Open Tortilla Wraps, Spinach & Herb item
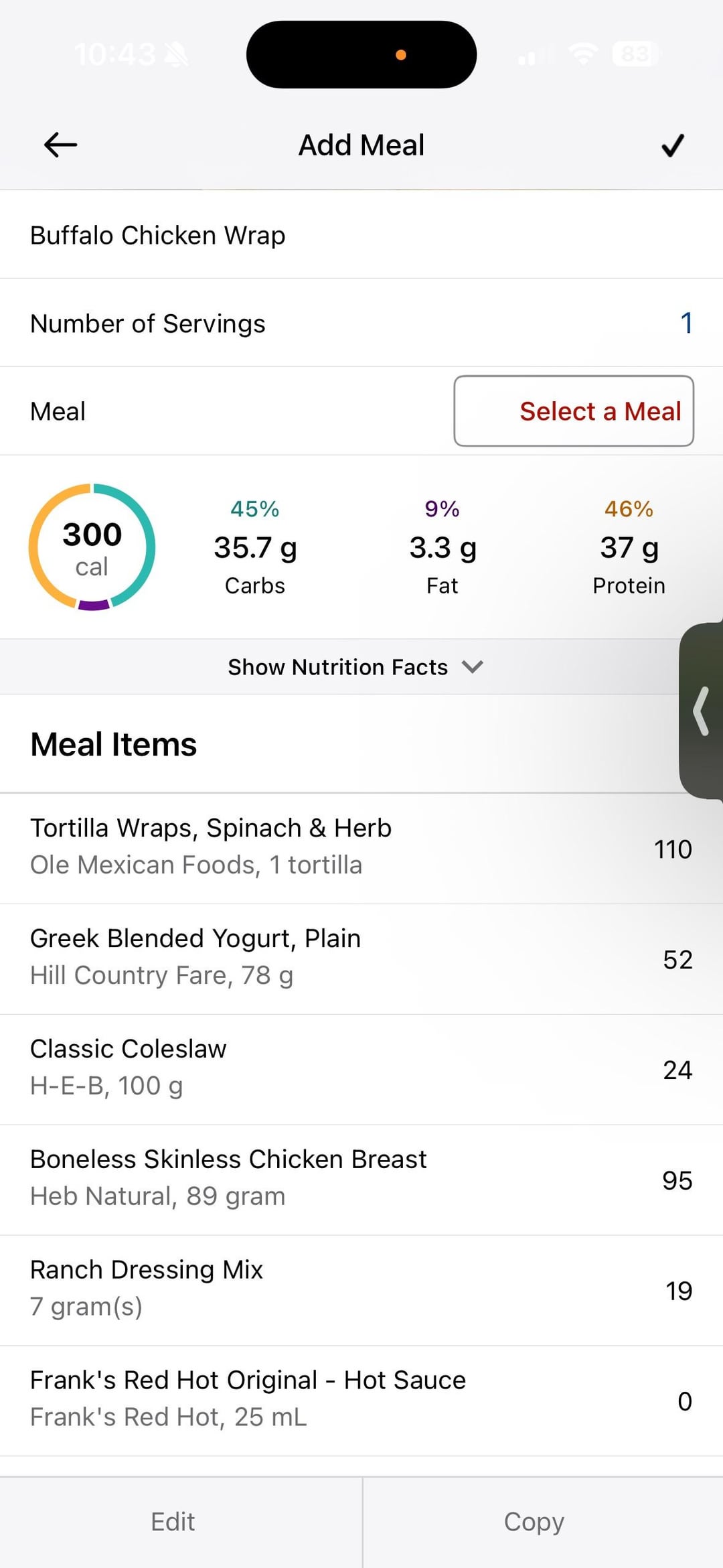 pyautogui.click(x=361, y=848)
